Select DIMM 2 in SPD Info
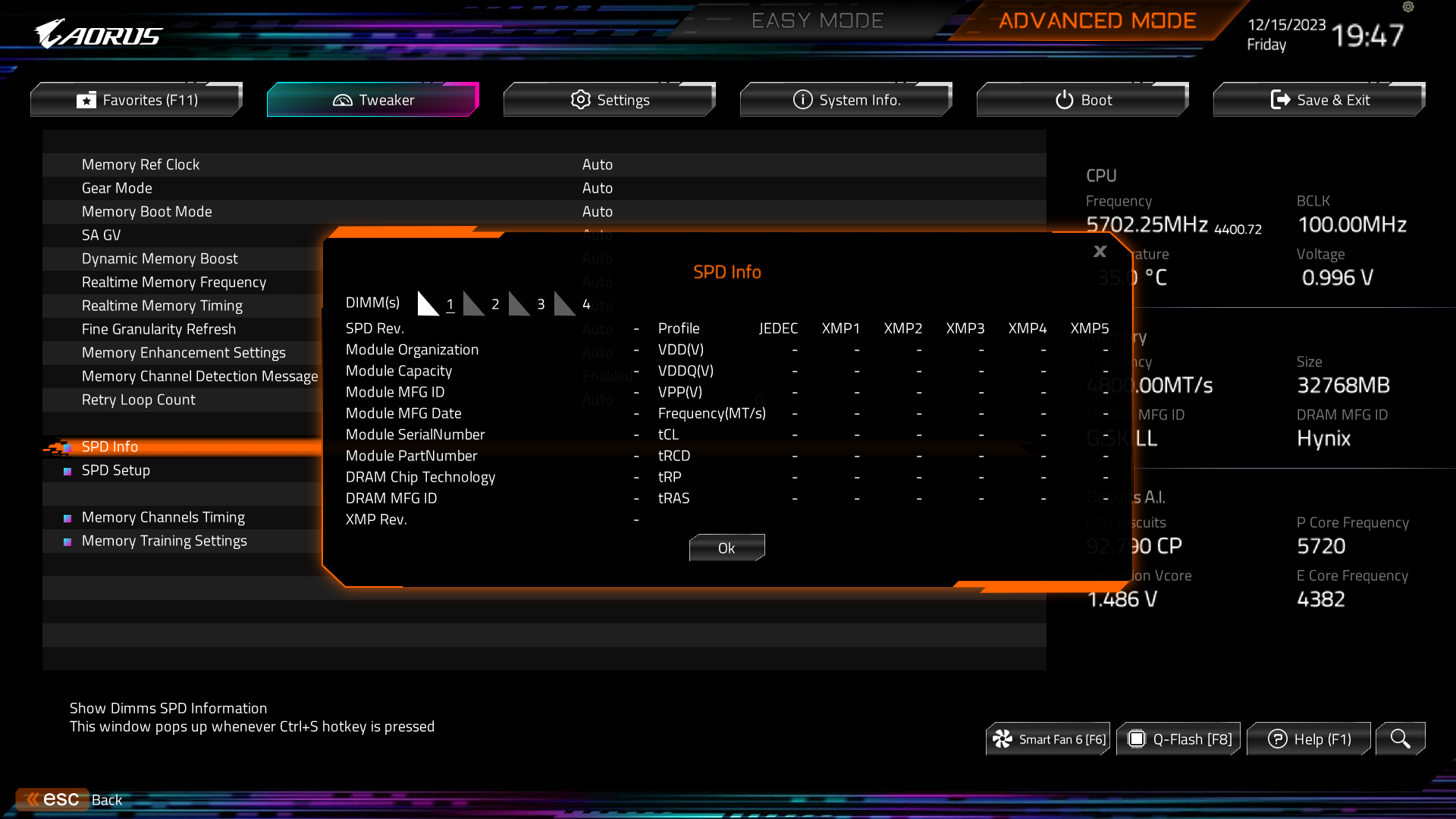The width and height of the screenshot is (1456, 819). pos(482,303)
